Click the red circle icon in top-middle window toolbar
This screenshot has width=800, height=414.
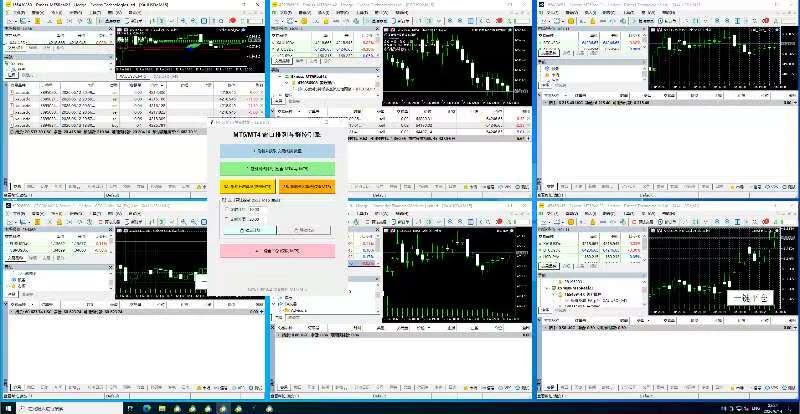coord(499,21)
